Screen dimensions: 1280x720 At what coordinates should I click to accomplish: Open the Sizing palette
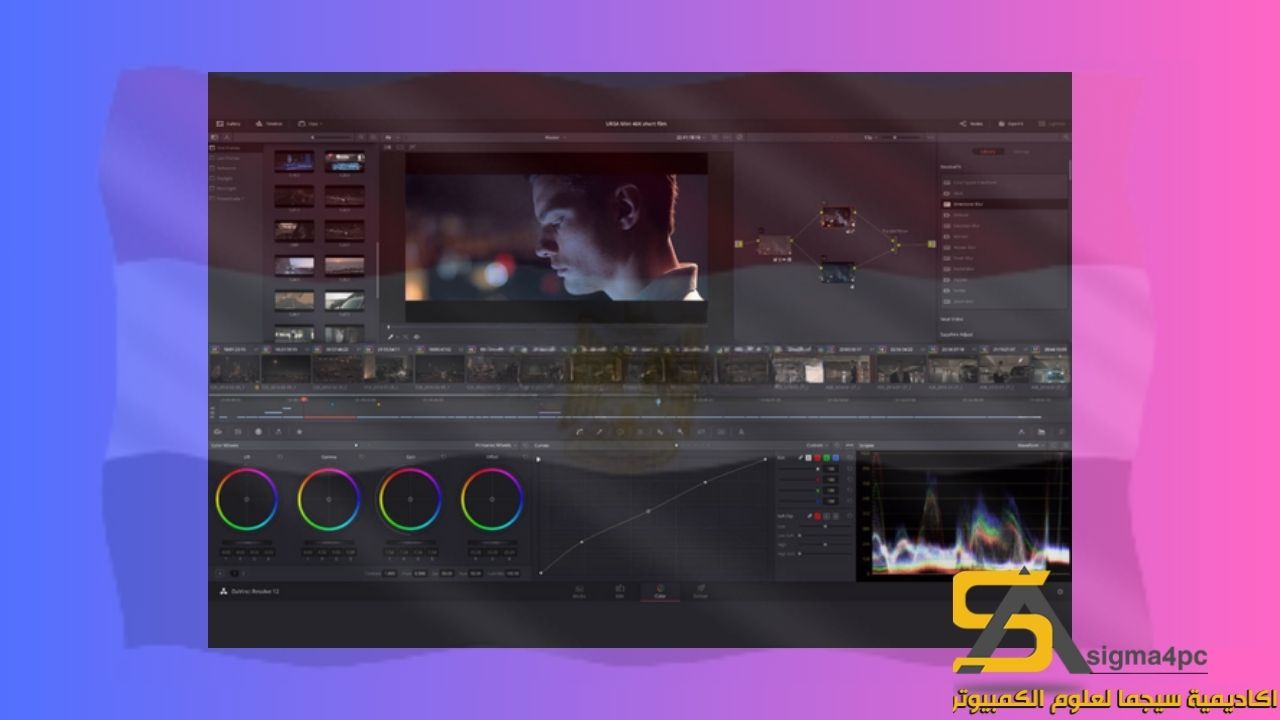[x=701, y=431]
